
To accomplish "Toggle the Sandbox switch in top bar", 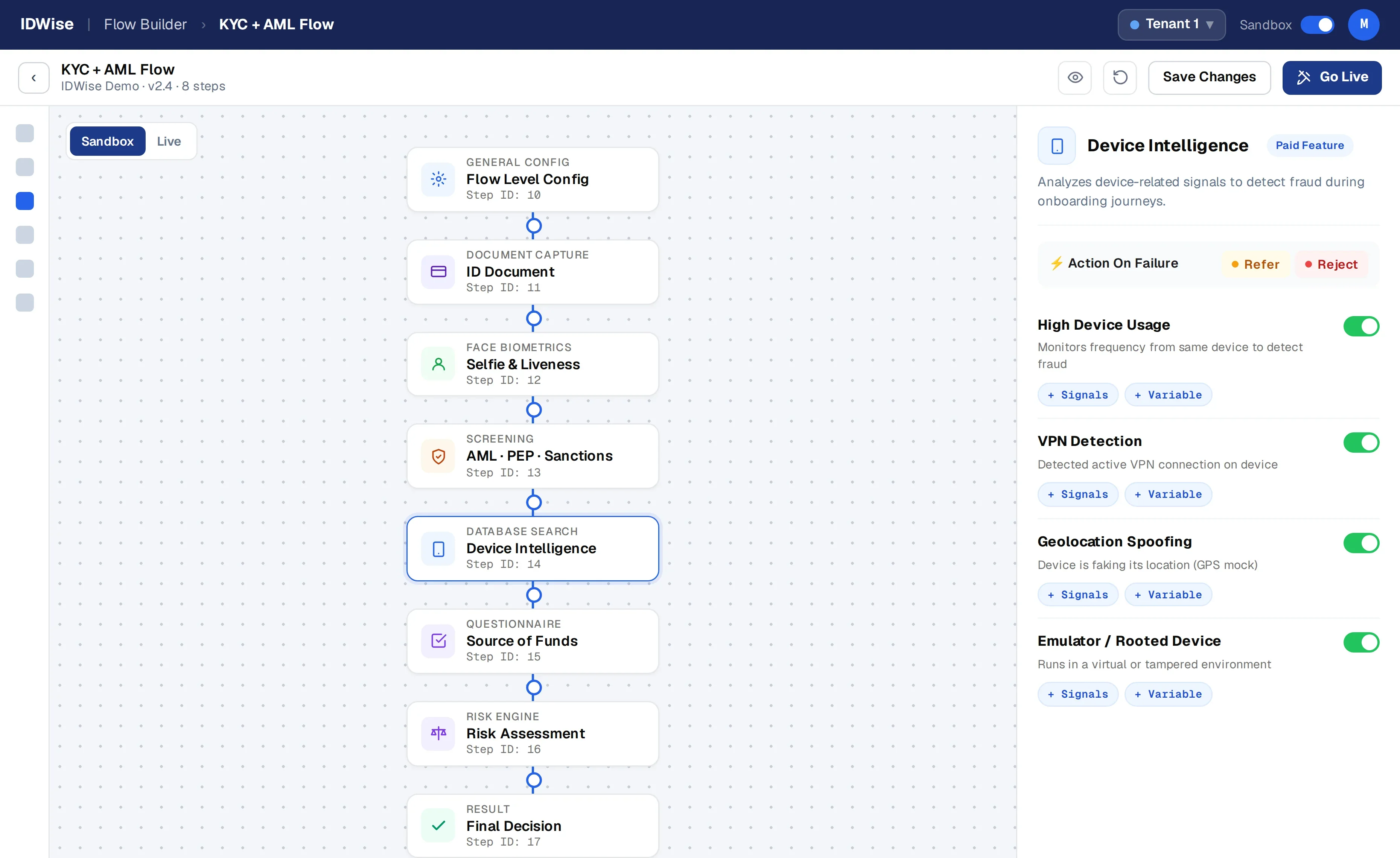I will tap(1317, 24).
